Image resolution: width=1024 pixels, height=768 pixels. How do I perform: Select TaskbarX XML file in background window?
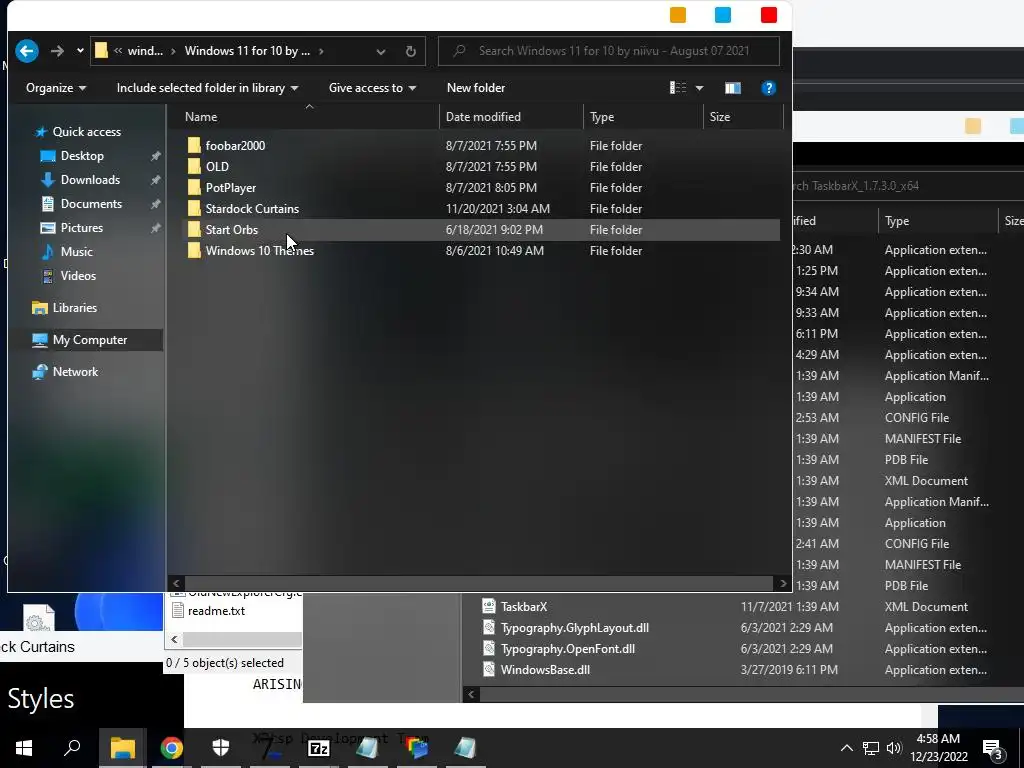(524, 607)
